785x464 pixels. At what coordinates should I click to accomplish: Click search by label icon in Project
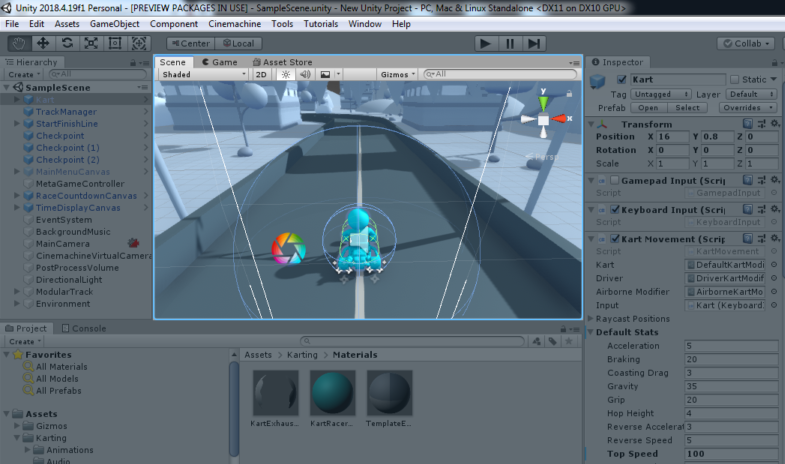click(x=553, y=341)
